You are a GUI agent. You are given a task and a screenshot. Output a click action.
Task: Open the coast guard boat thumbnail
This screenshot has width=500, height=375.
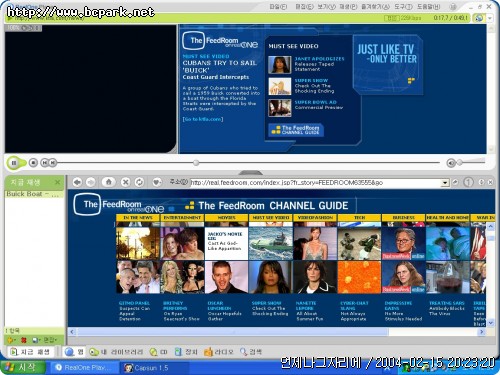(x=270, y=244)
